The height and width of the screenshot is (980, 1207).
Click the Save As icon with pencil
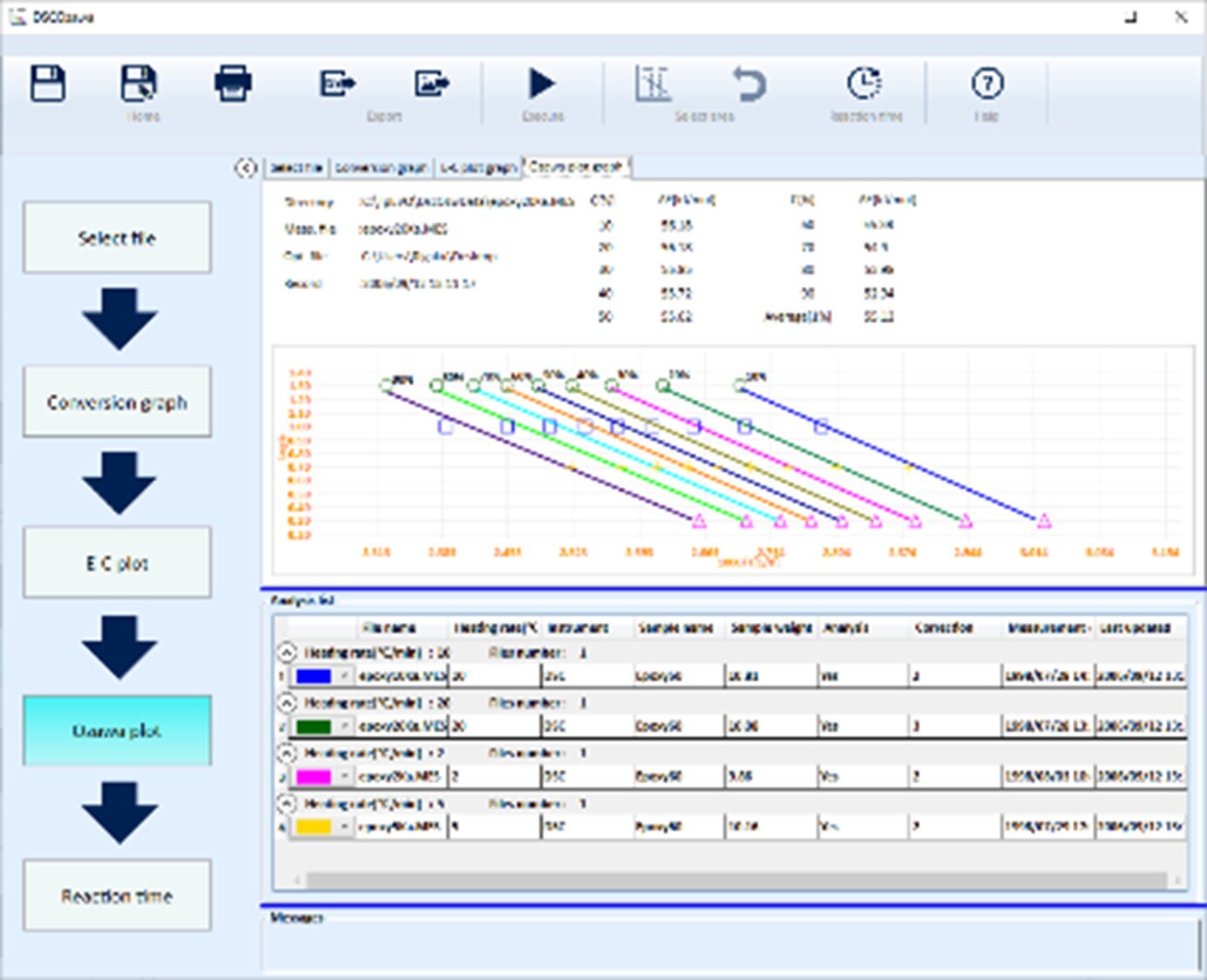(x=139, y=84)
